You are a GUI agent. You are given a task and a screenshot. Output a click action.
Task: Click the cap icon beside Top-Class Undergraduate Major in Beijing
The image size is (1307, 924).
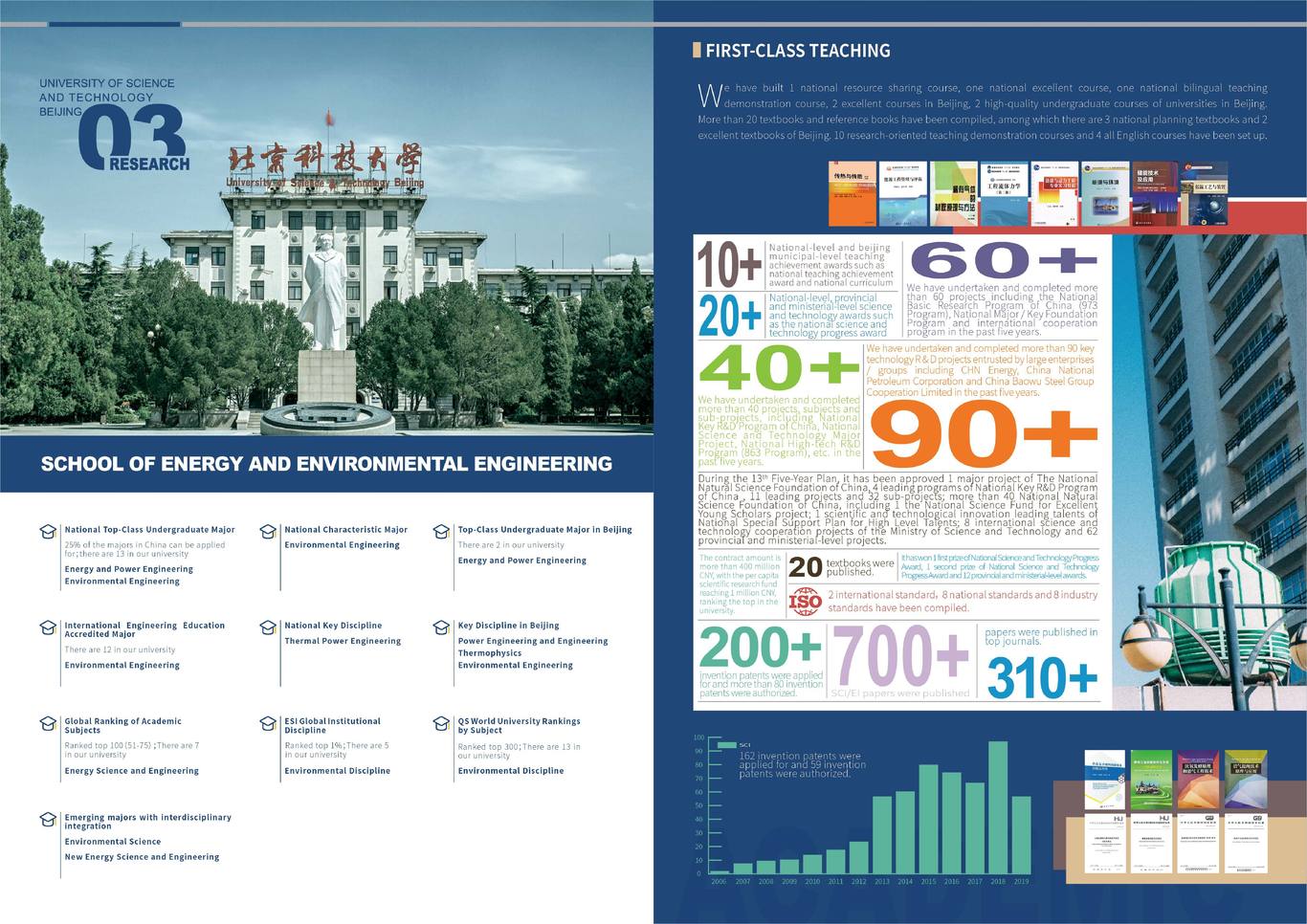[x=441, y=531]
